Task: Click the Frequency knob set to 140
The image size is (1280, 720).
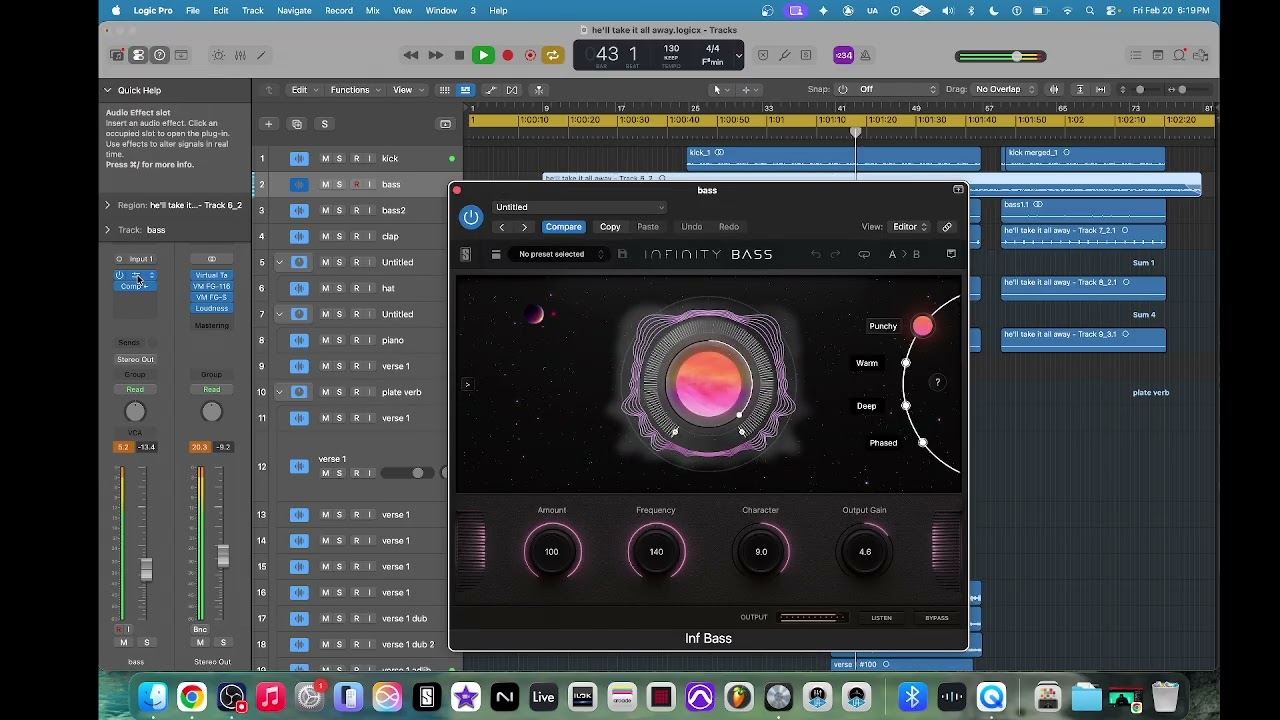Action: (656, 552)
